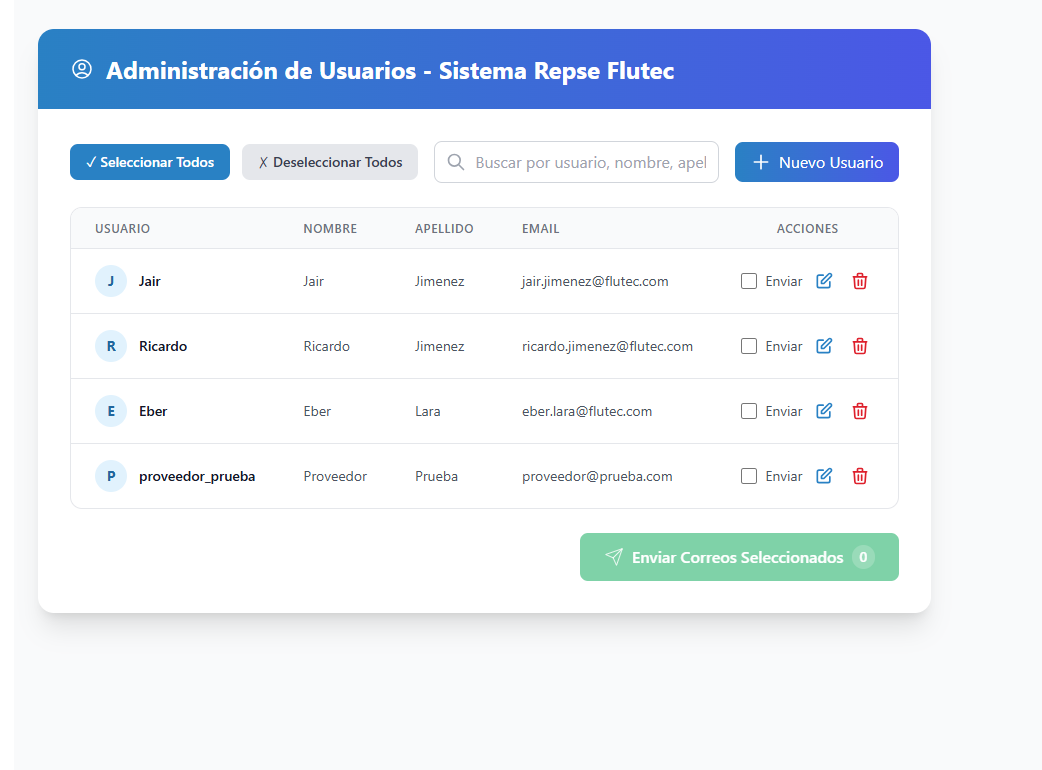The image size is (1042, 770).
Task: Click the R avatar for Ricardo
Action: coord(111,346)
